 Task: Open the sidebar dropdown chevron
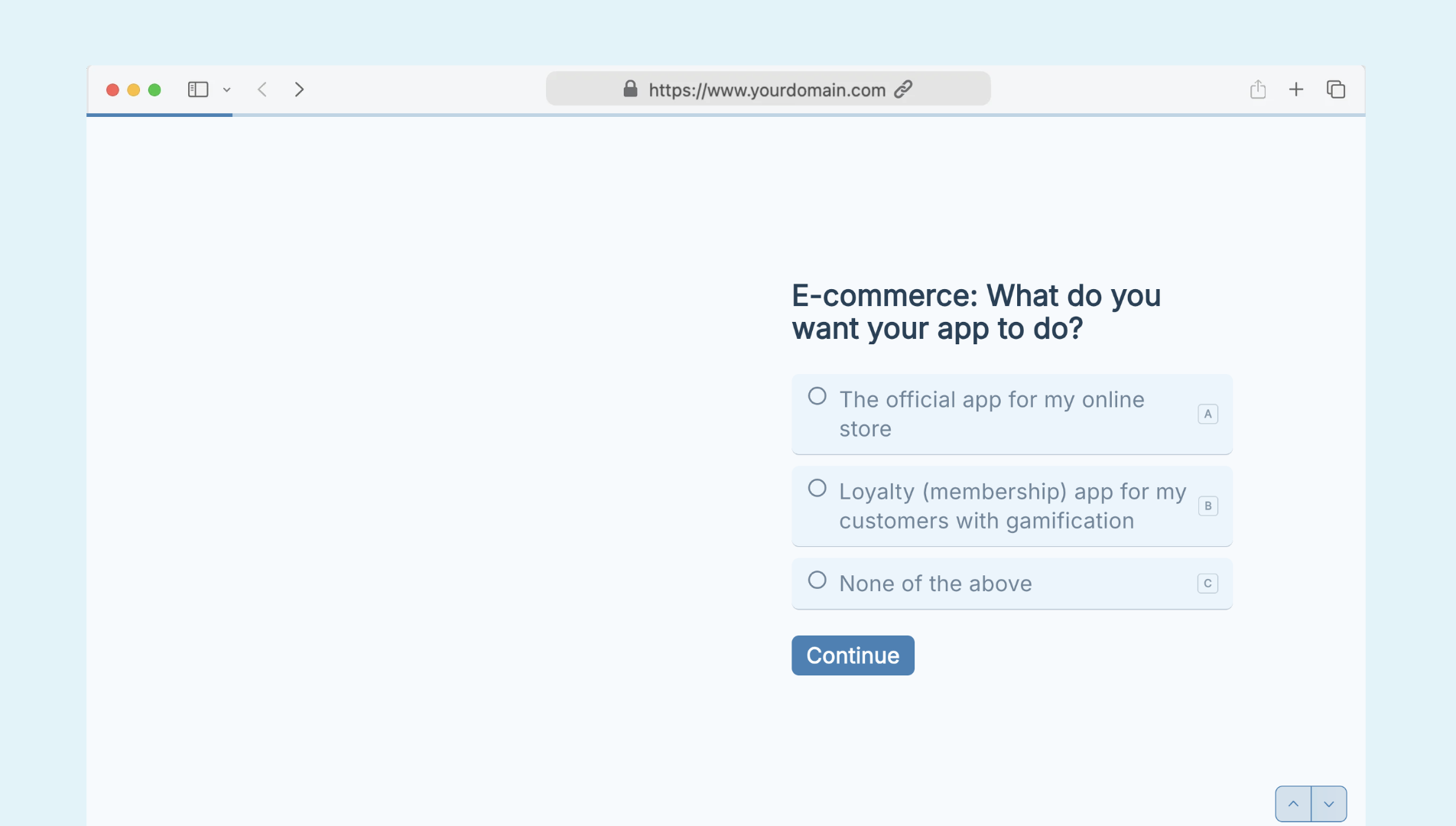pos(227,90)
